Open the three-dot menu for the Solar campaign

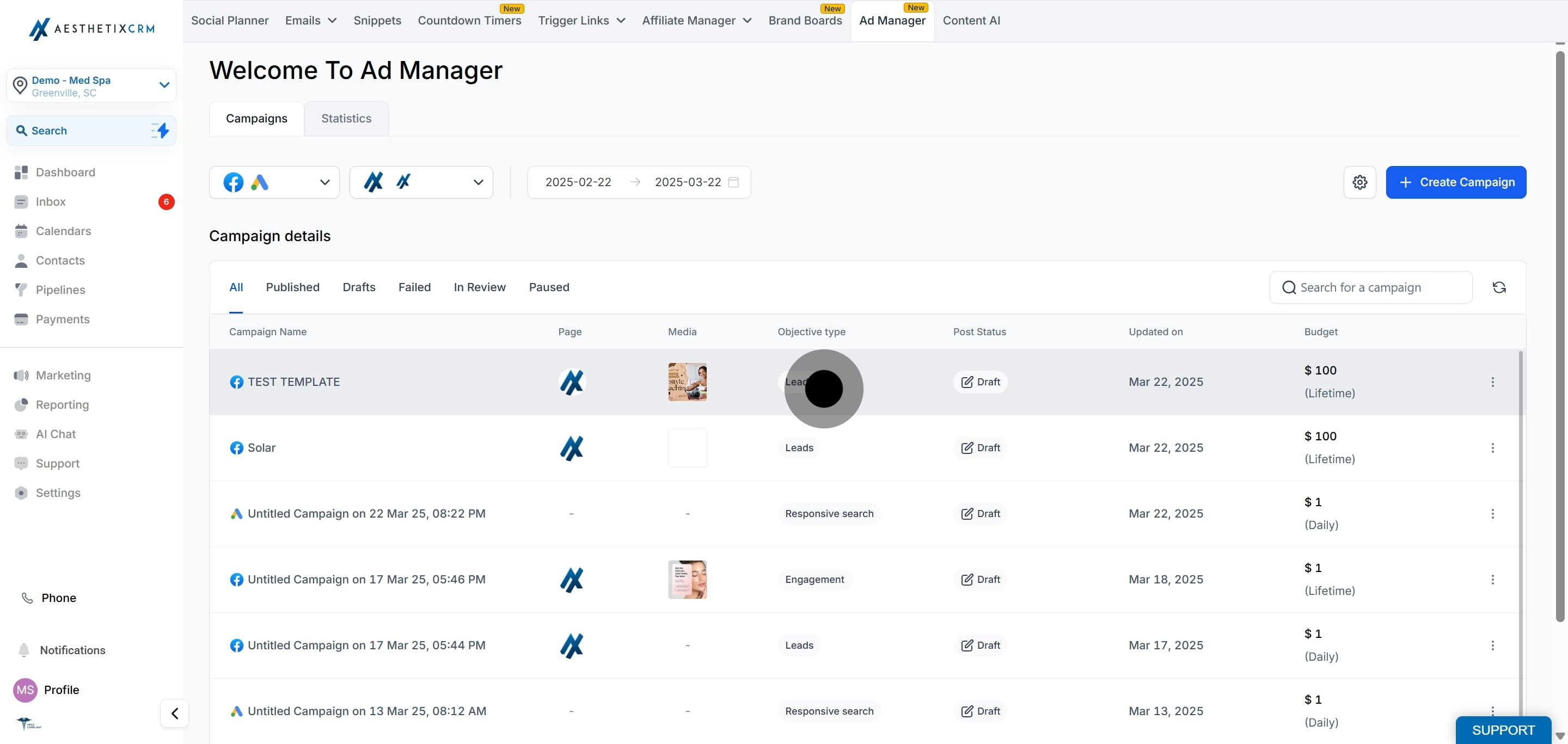pyautogui.click(x=1492, y=448)
